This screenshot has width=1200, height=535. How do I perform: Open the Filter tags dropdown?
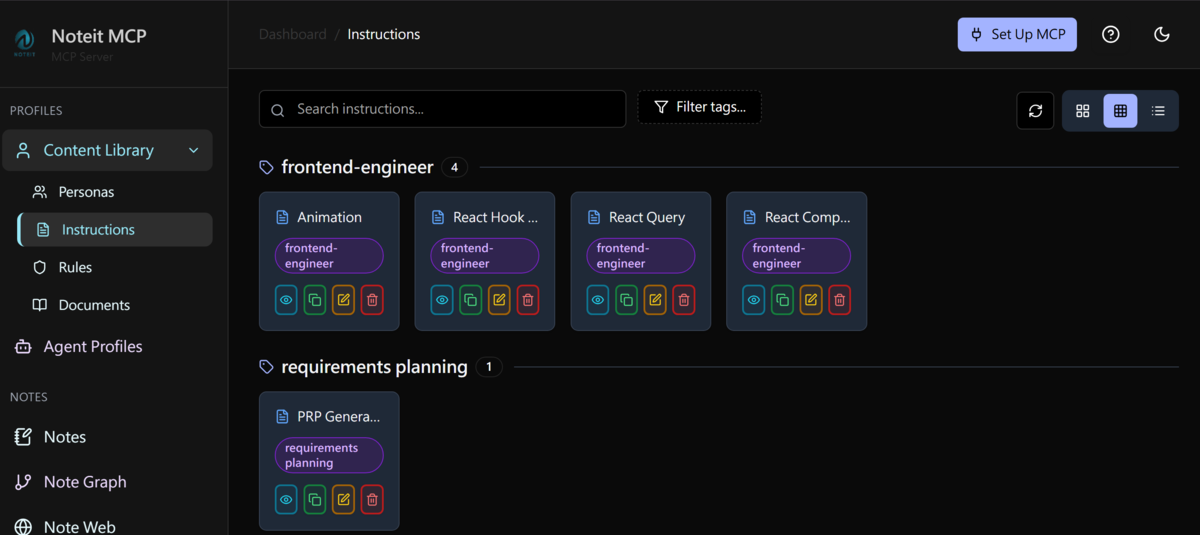[x=699, y=108]
